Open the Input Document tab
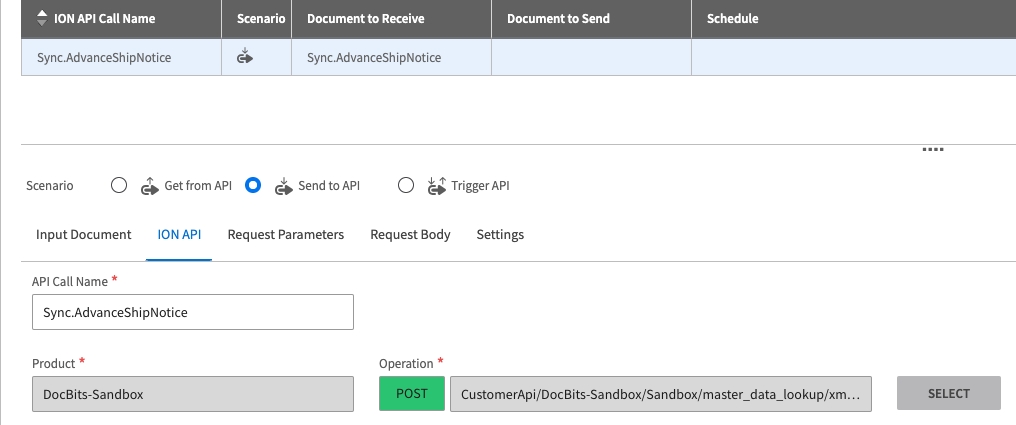 [x=84, y=235]
